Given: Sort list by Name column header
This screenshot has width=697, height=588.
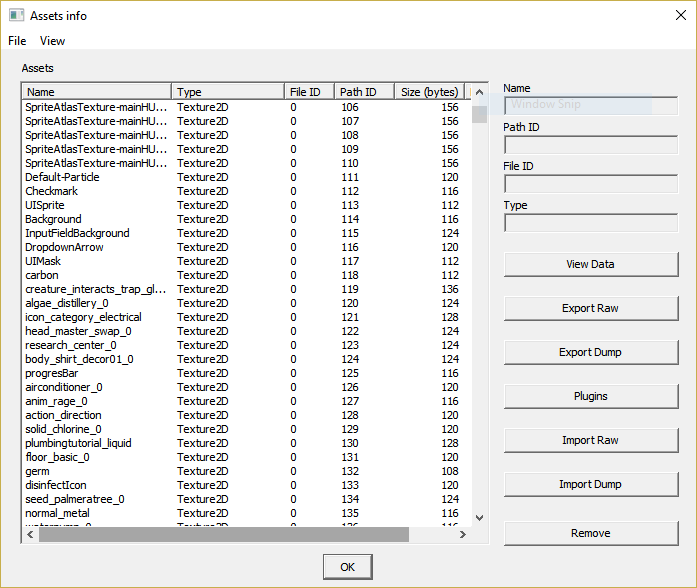Looking at the screenshot, I should coord(97,92).
